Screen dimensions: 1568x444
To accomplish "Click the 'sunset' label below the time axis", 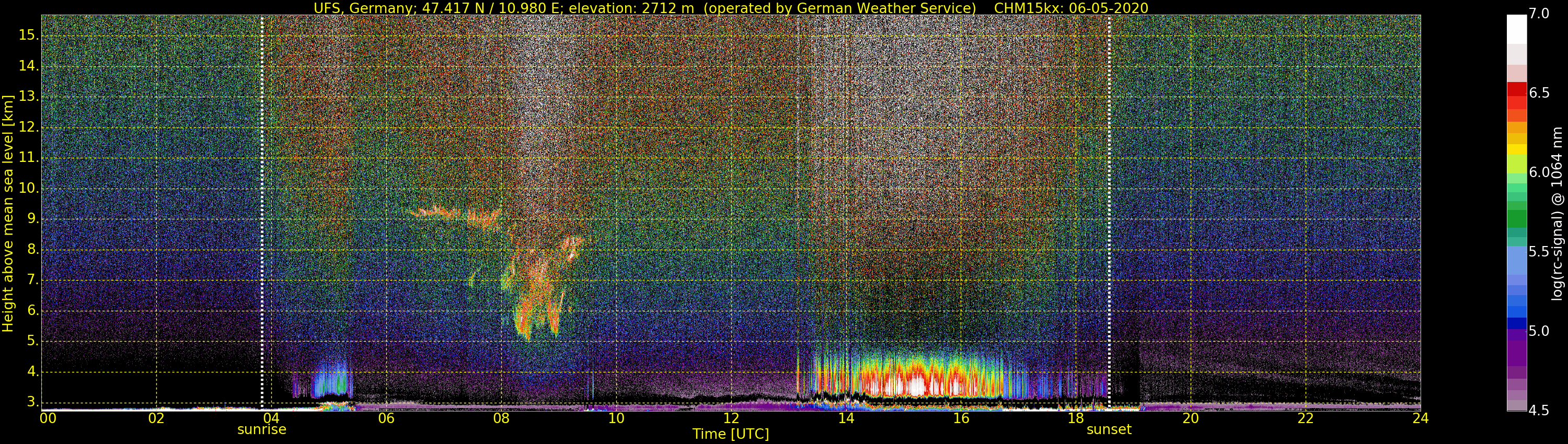I will (x=1109, y=429).
